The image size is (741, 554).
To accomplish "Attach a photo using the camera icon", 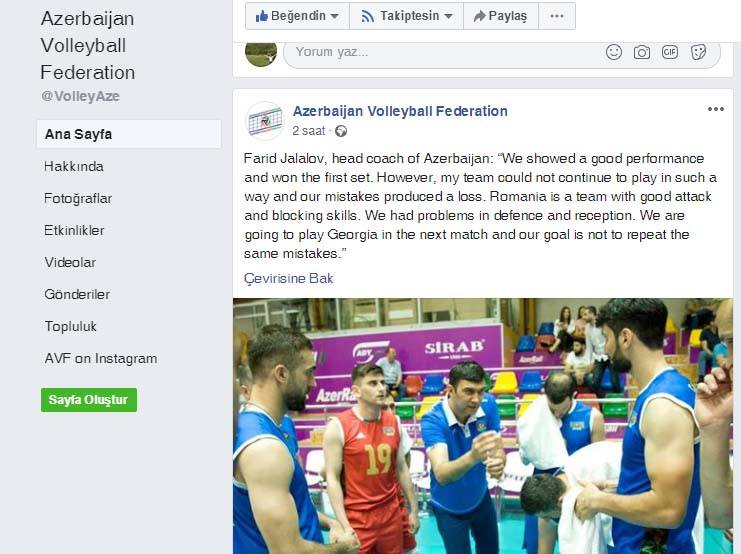I will coord(641,52).
